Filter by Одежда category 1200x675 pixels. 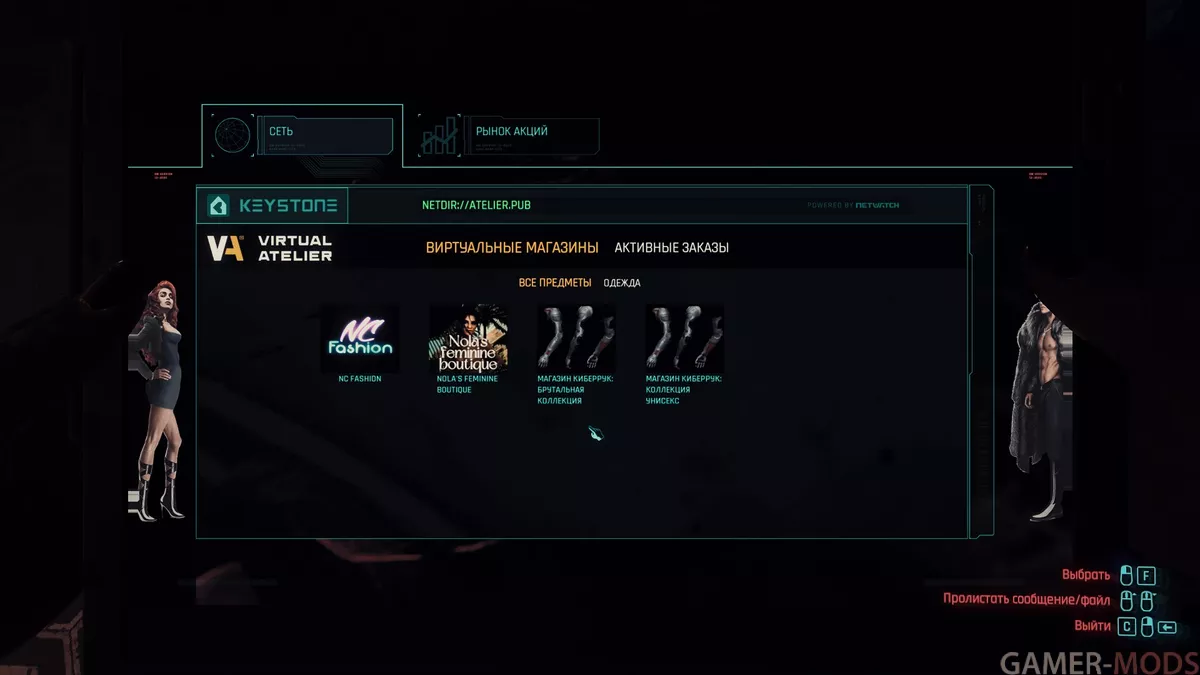622,283
